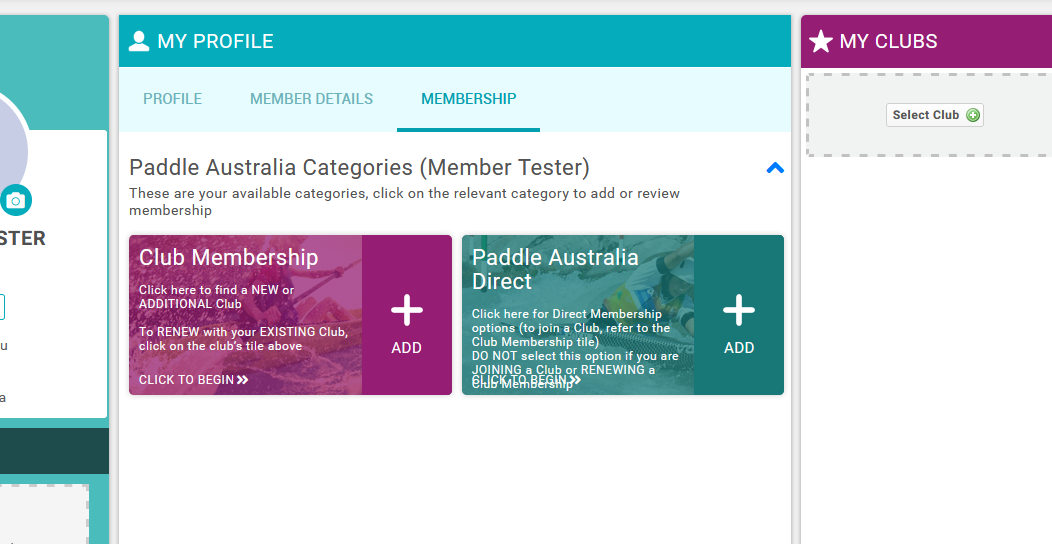Click ADD label on Club Membership tile

(x=406, y=348)
